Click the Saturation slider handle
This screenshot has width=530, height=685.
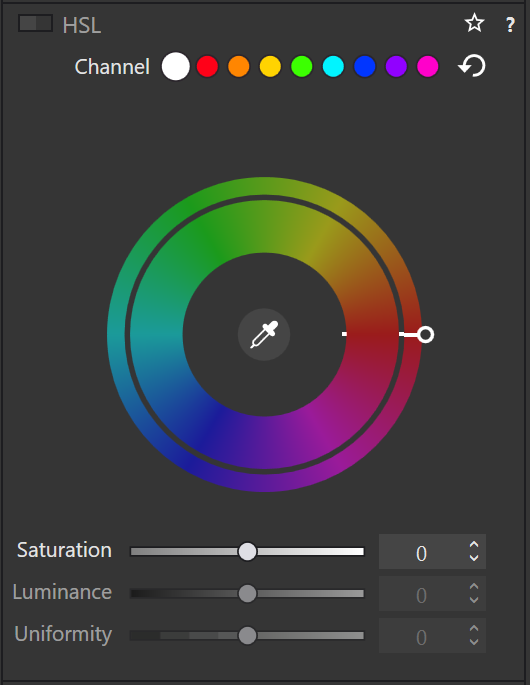pyautogui.click(x=247, y=551)
